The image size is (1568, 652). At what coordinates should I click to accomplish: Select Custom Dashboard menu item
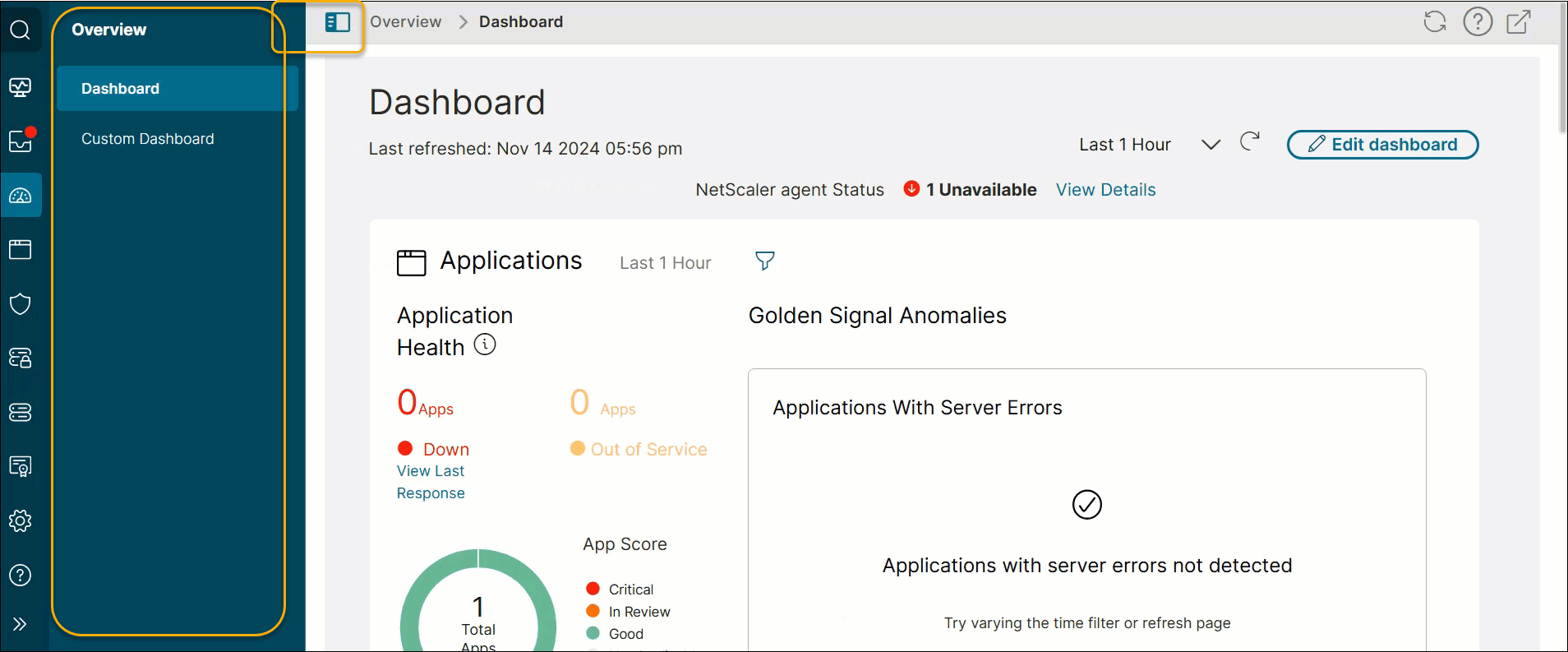point(148,139)
